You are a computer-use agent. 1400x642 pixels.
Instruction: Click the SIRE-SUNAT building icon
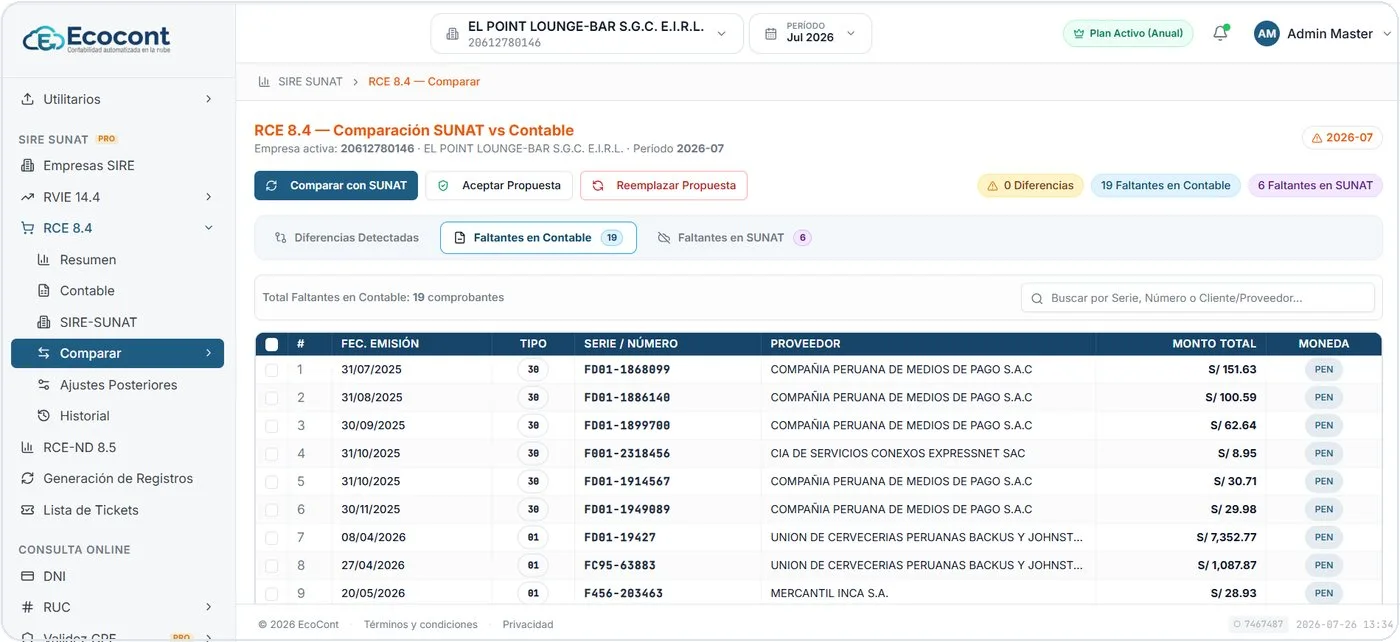coord(43,322)
